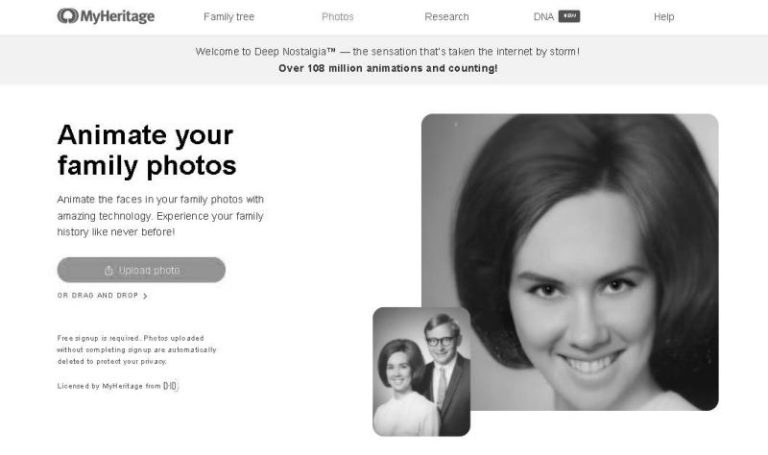
Task: Click the small couple photo thumbnail
Action: [421, 372]
